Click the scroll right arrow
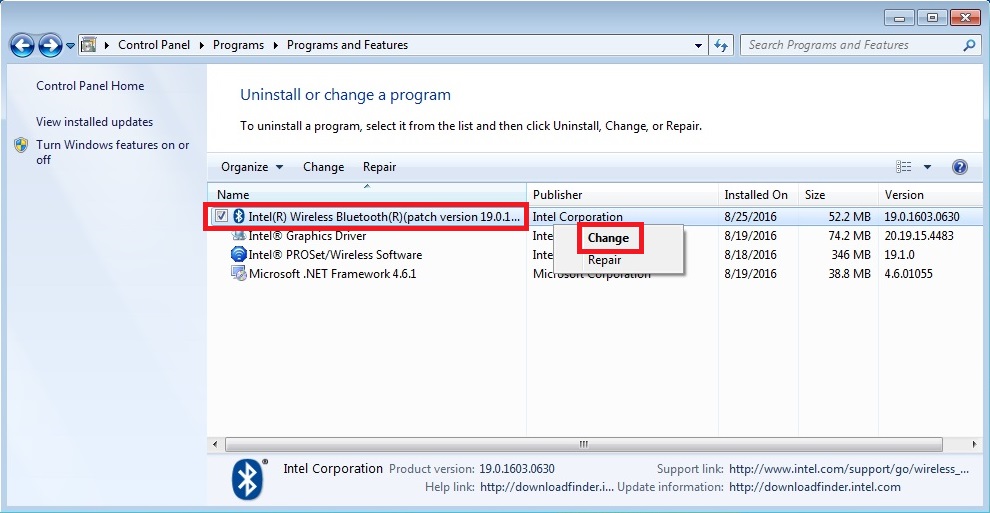Image resolution: width=990 pixels, height=513 pixels. 974,444
